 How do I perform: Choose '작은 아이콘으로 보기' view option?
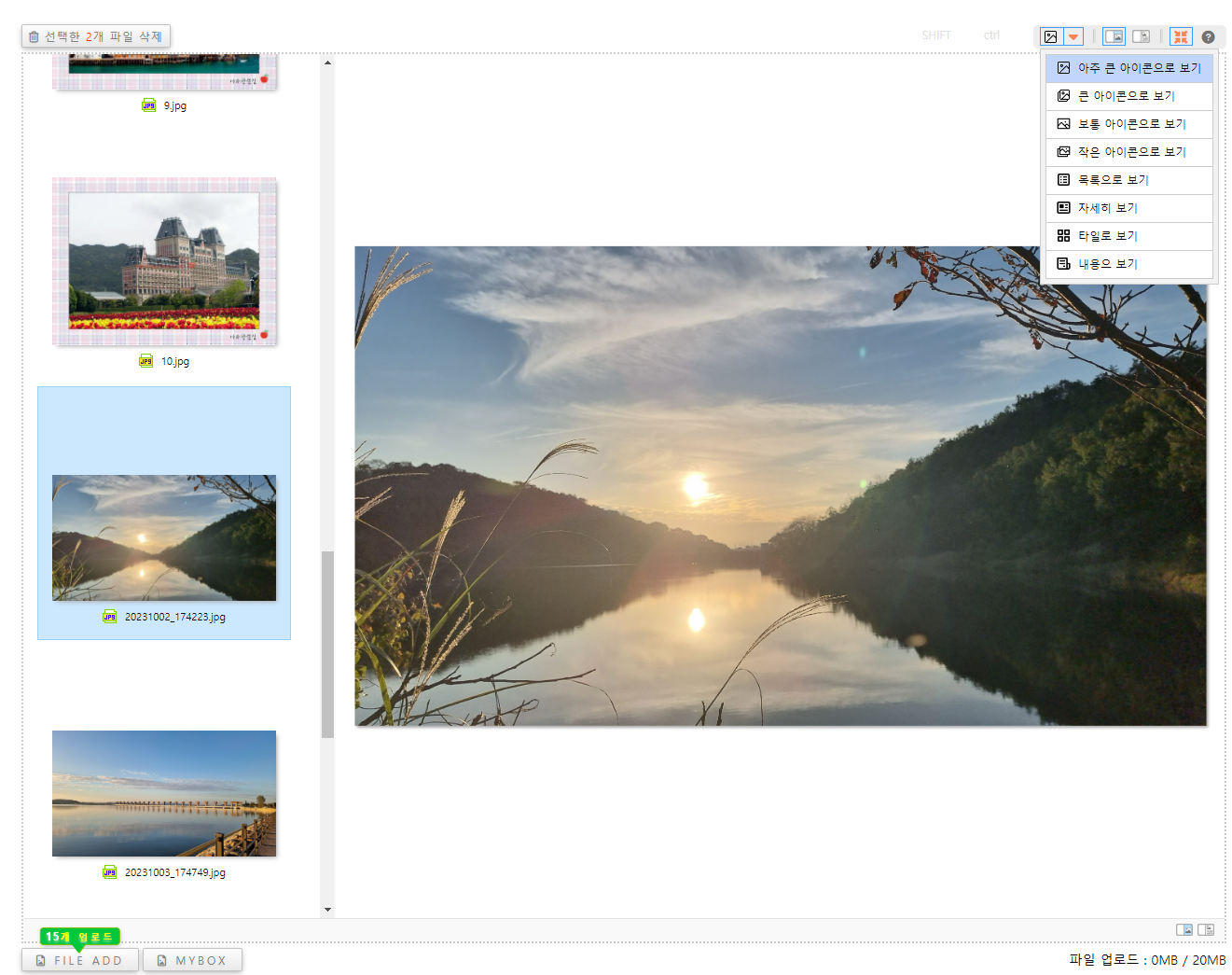pos(1128,152)
